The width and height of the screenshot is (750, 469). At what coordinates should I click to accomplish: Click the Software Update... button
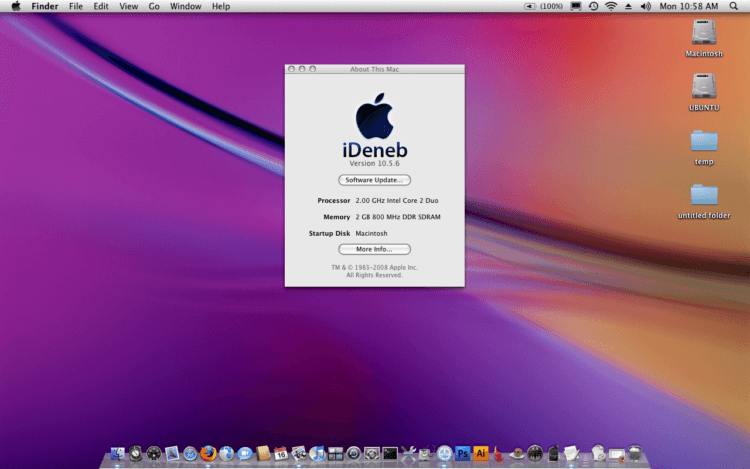375,180
